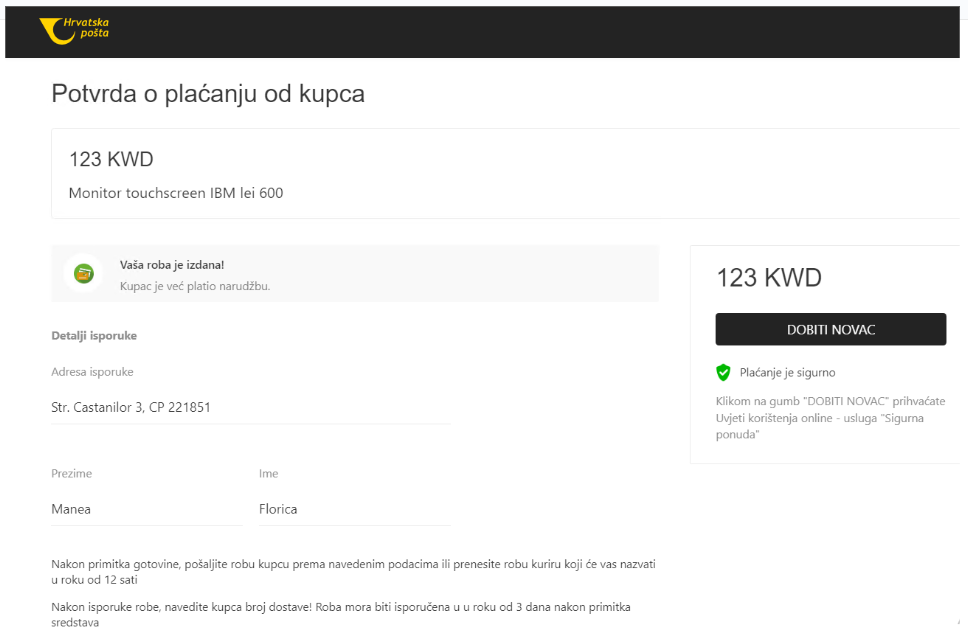Viewport: 968px width, 643px height.
Task: Click the Detalji isporuke section heading
Action: click(x=94, y=335)
